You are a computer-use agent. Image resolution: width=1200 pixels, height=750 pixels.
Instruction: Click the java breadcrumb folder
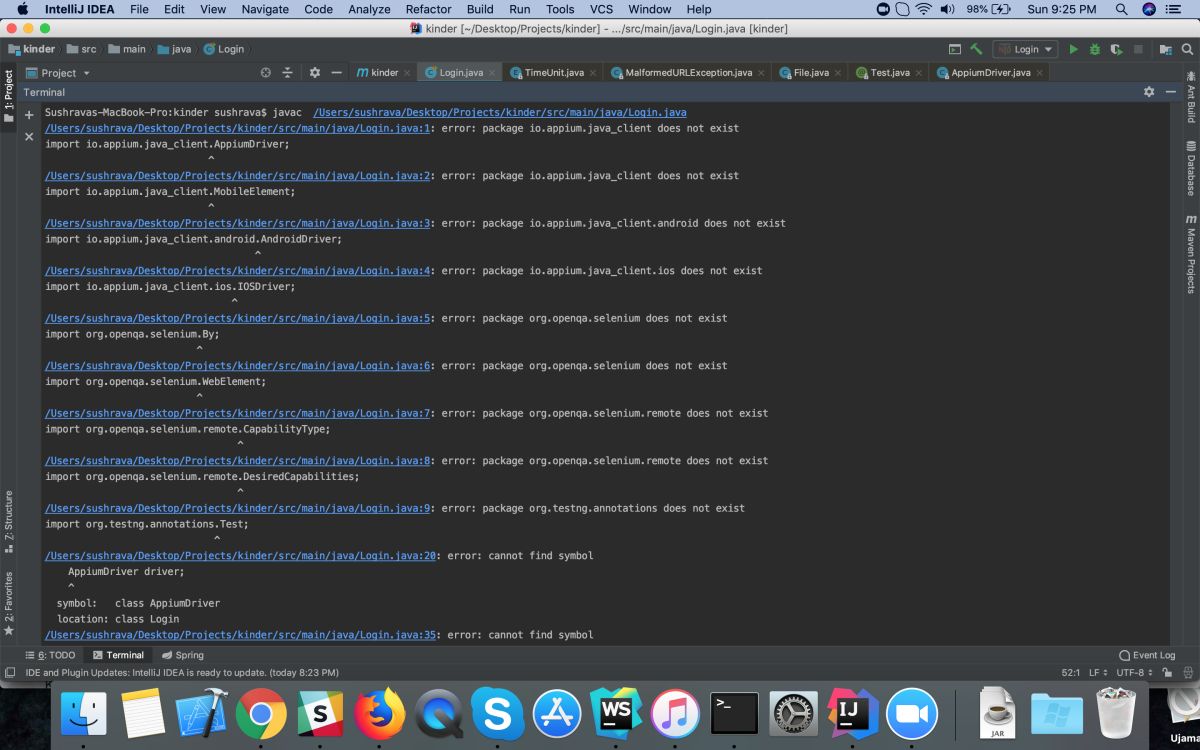click(174, 49)
